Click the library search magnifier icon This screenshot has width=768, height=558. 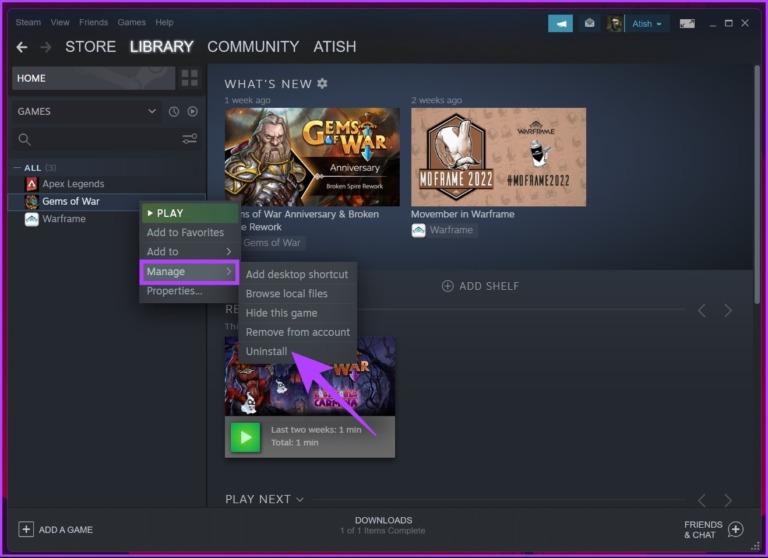coord(24,140)
